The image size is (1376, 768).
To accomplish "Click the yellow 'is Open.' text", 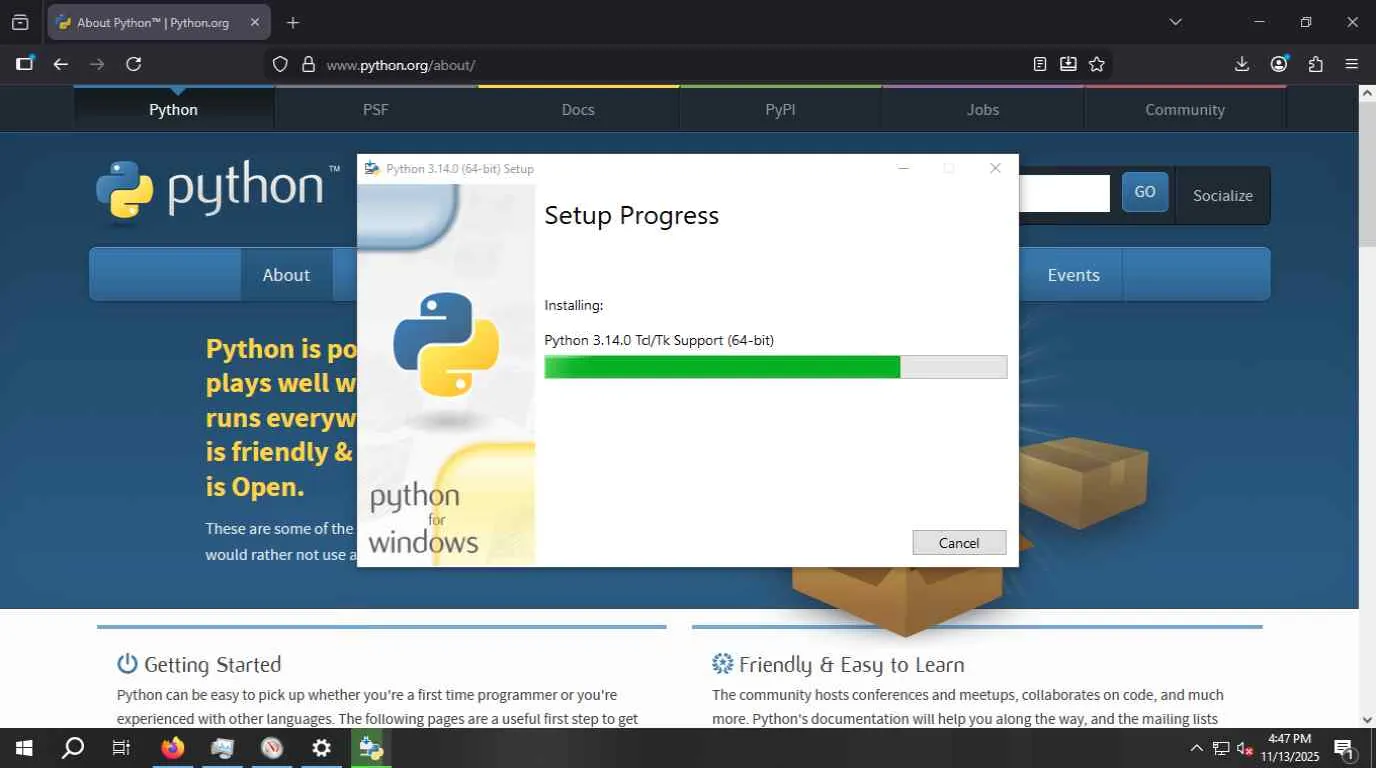I will click(x=255, y=487).
